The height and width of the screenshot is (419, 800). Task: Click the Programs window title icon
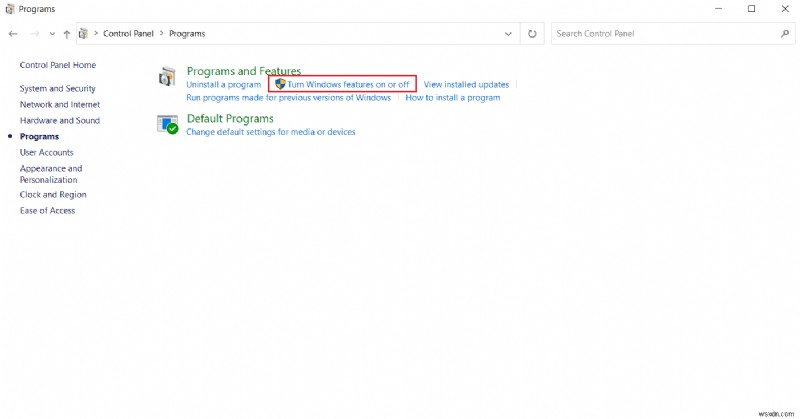(10, 9)
